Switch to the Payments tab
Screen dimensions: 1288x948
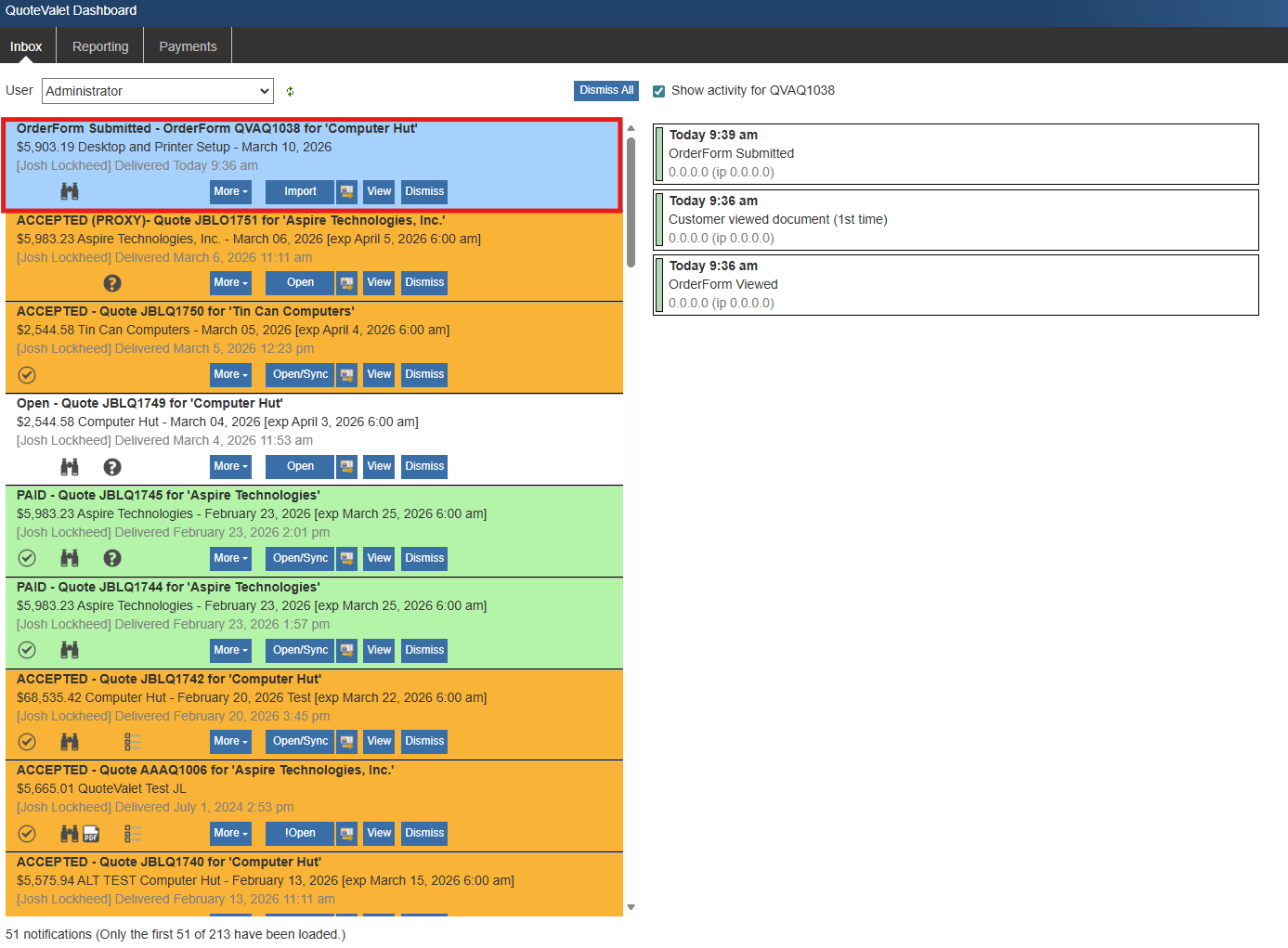(187, 45)
